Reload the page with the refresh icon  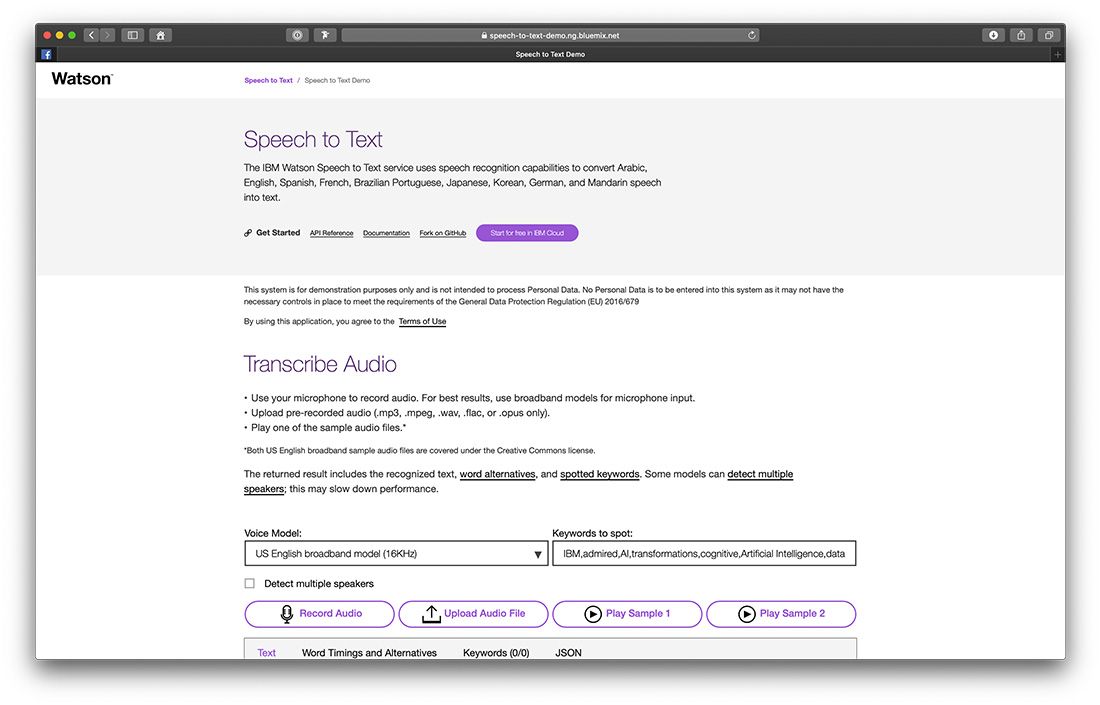click(x=751, y=35)
